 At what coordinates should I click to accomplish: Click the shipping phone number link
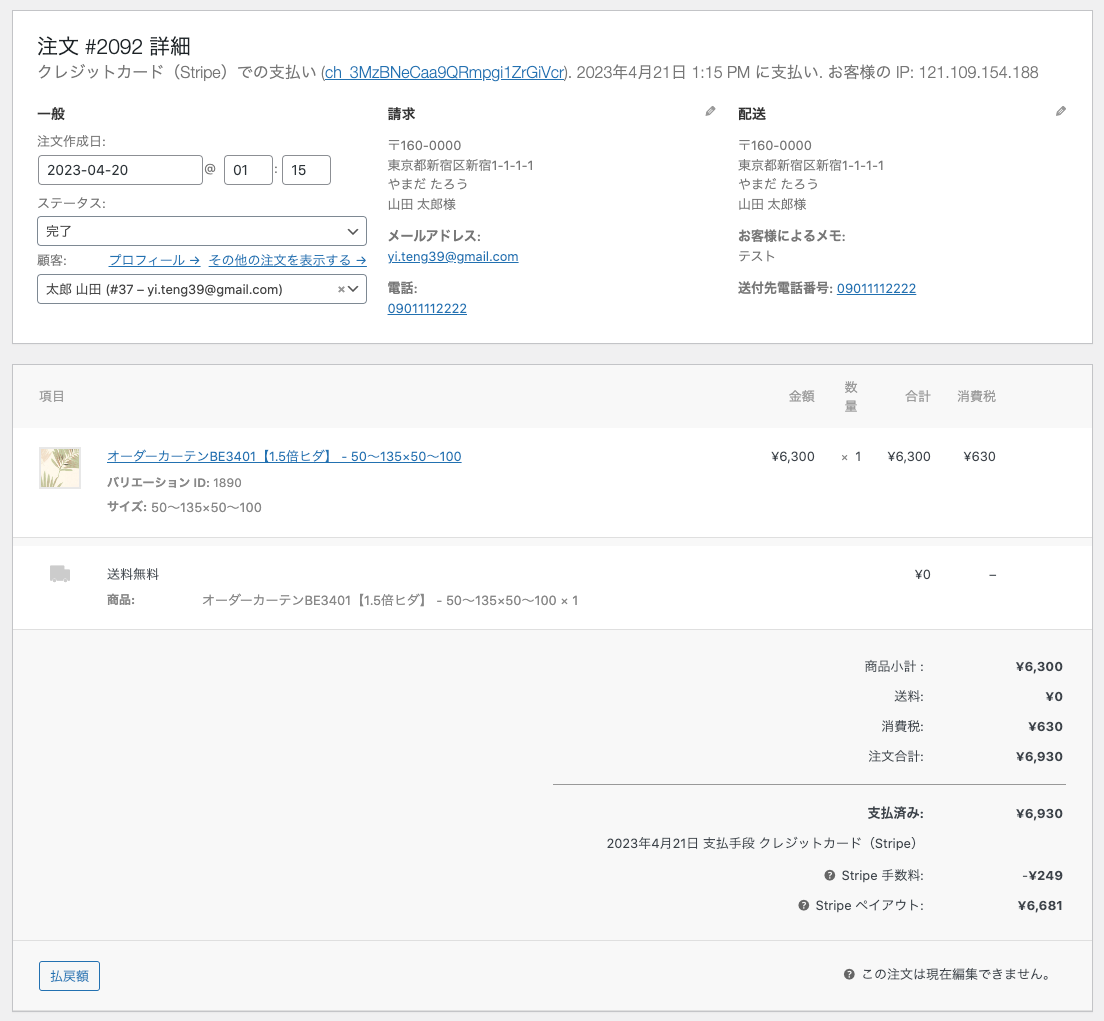click(876, 289)
